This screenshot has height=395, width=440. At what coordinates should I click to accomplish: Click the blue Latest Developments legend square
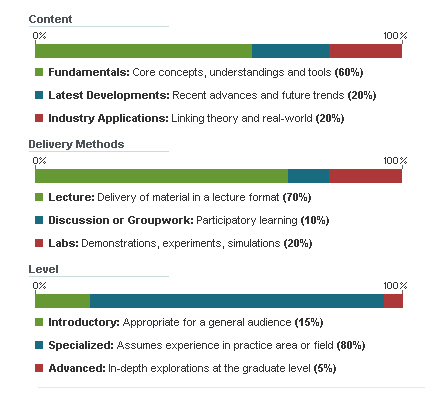tap(39, 95)
